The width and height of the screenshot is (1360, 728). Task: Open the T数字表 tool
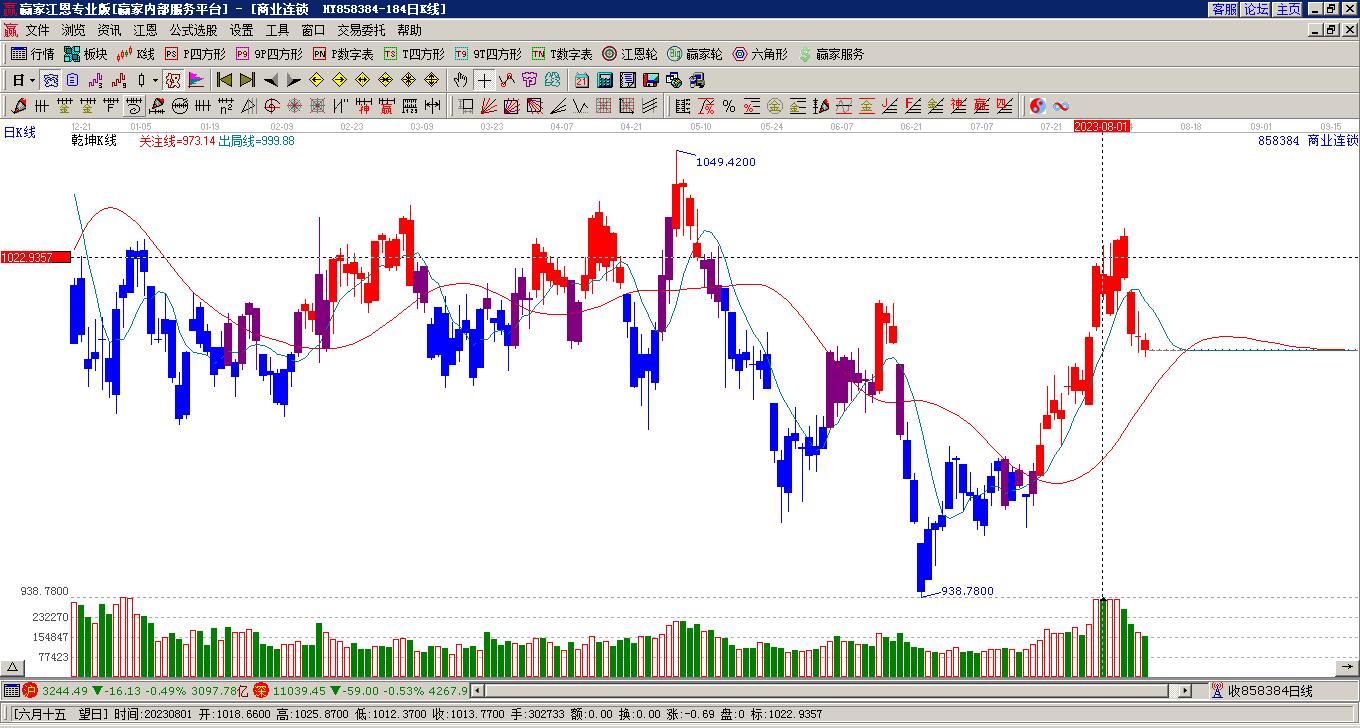point(562,54)
